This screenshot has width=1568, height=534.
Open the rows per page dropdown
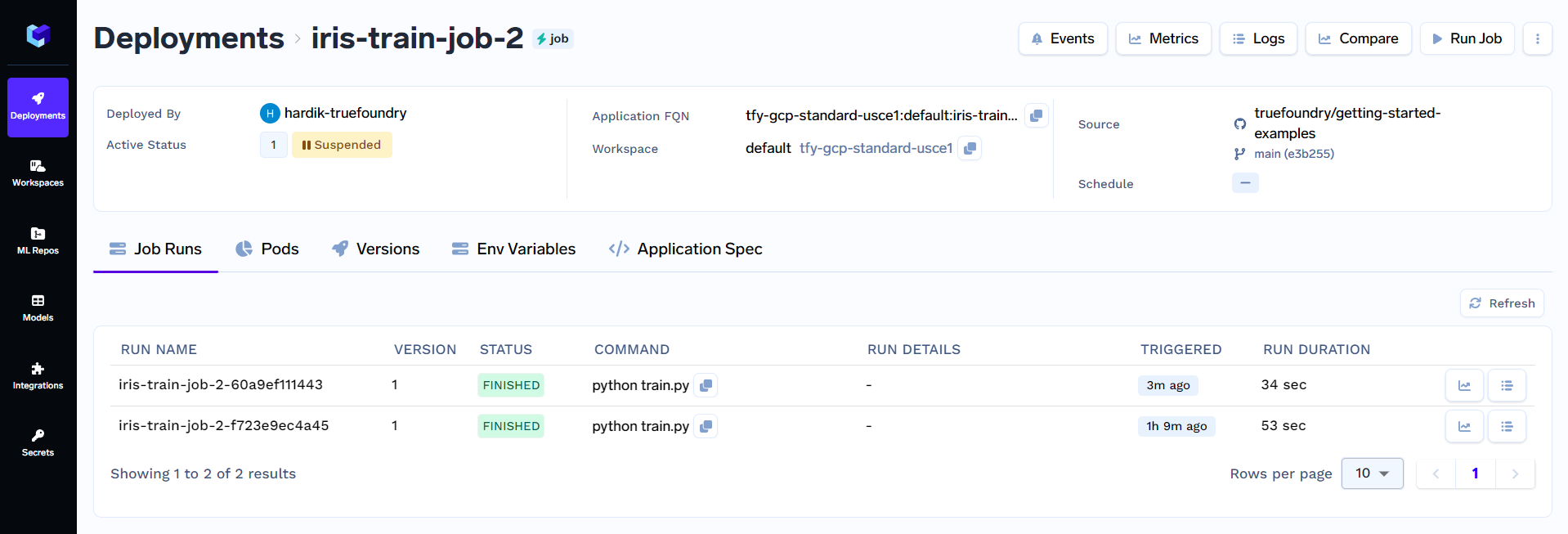(x=1373, y=473)
